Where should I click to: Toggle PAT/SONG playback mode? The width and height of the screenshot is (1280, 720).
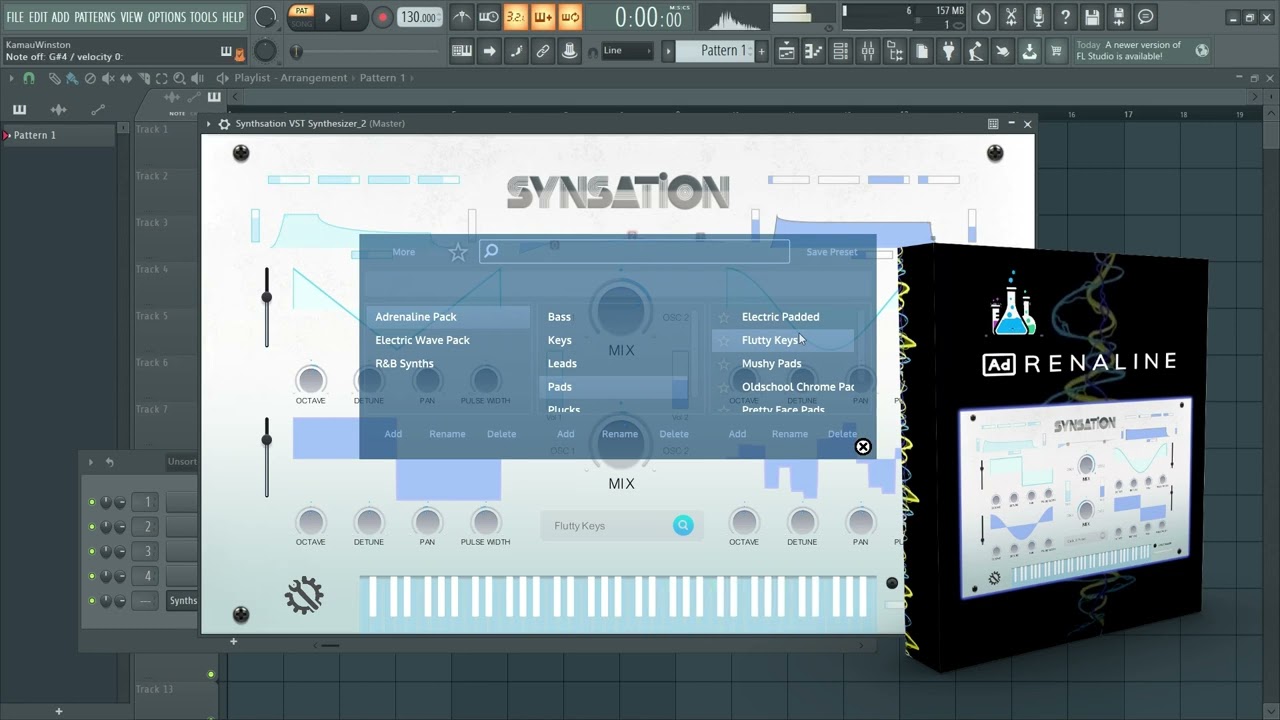tap(300, 17)
